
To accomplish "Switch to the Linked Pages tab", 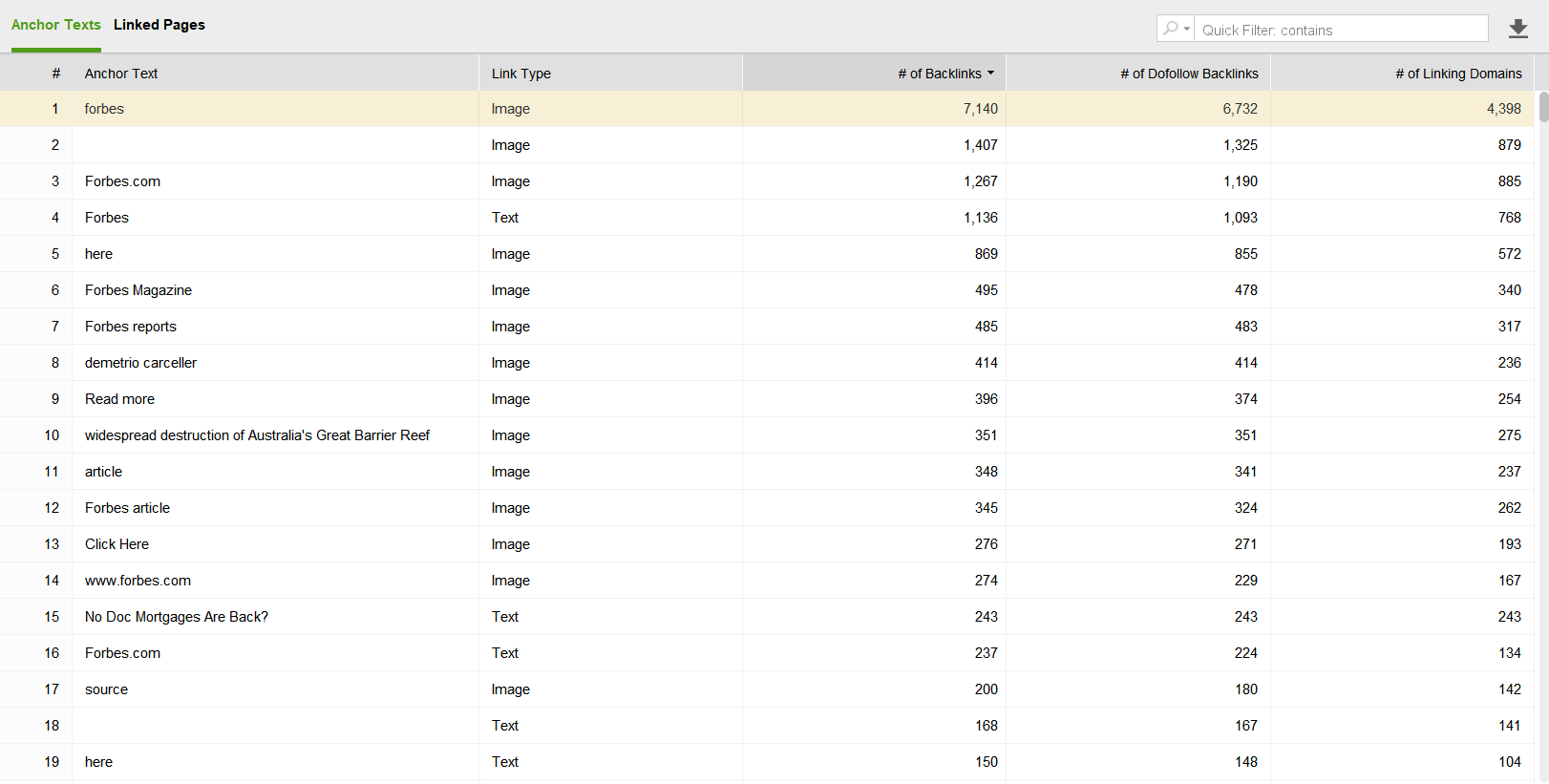I will [x=159, y=25].
